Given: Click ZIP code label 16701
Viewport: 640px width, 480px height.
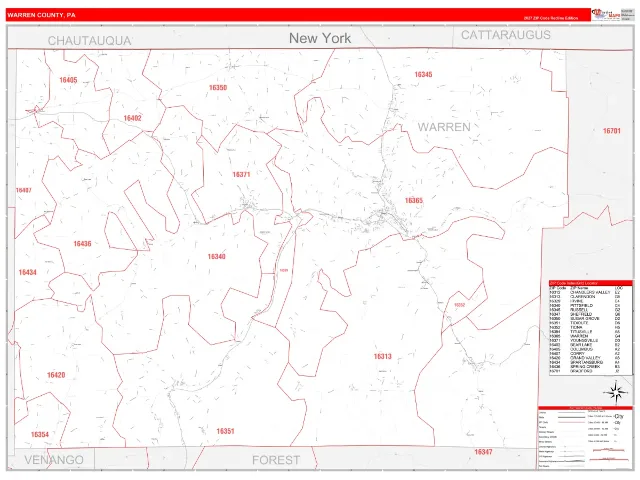Looking at the screenshot, I should click(x=611, y=131).
